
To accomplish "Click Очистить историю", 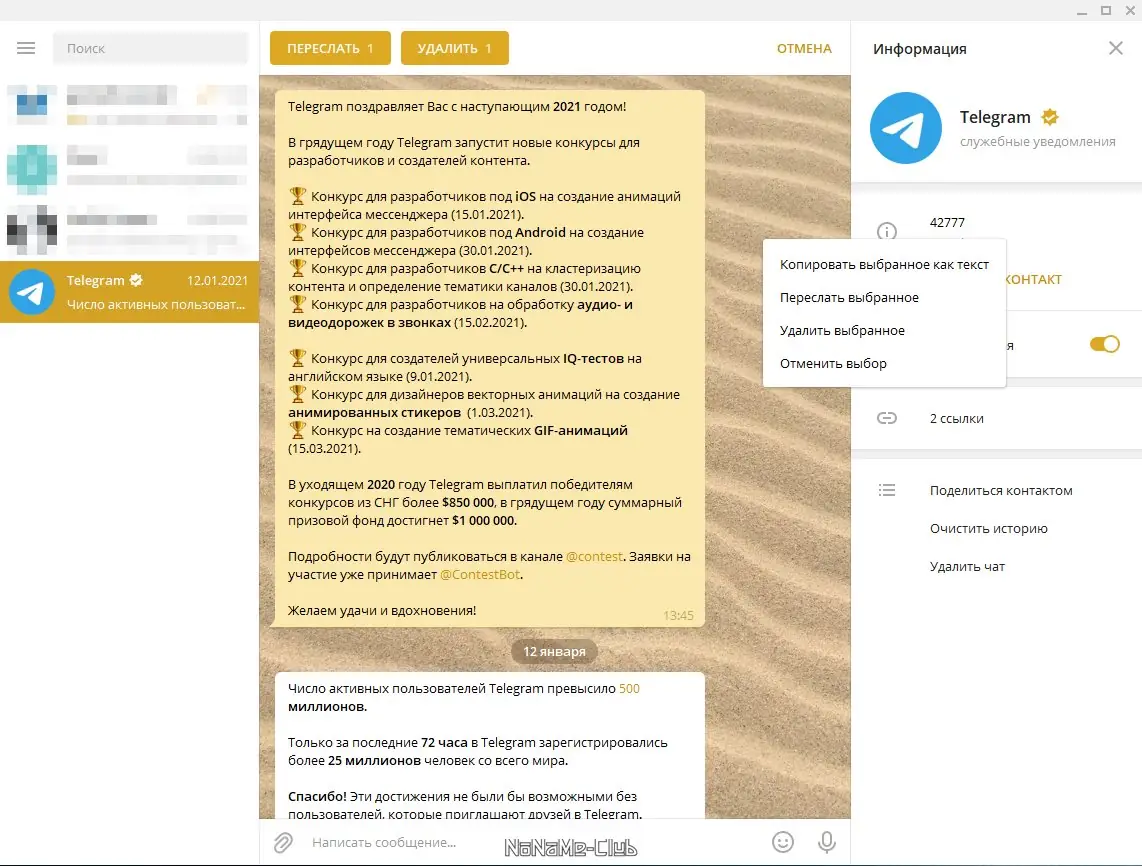I will tap(988, 528).
